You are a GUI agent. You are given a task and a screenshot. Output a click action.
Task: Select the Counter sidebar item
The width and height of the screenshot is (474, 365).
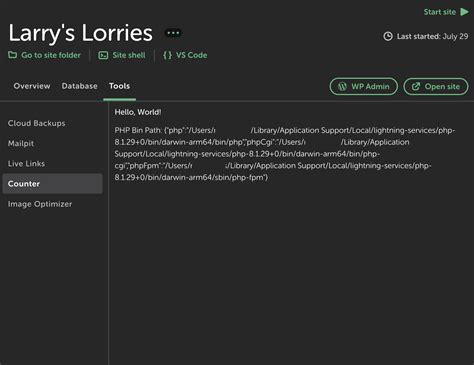coord(52,184)
